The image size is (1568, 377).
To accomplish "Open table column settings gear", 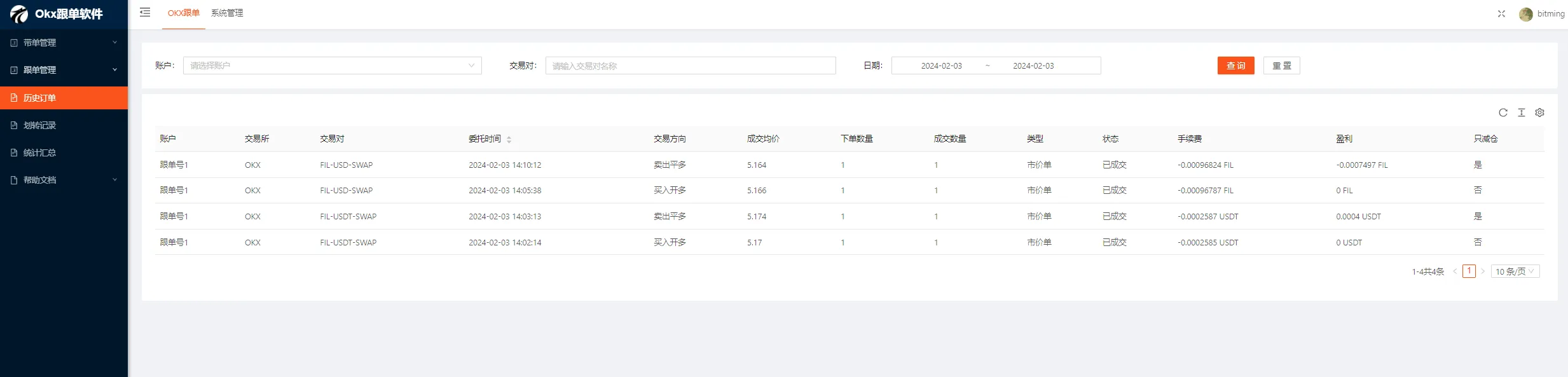I will [x=1539, y=113].
